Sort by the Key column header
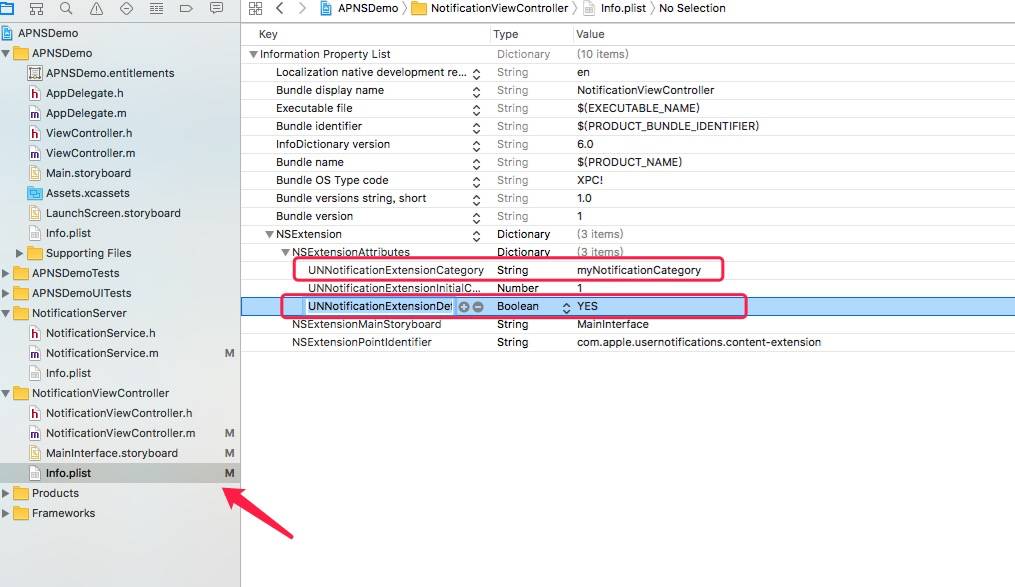 [x=268, y=34]
